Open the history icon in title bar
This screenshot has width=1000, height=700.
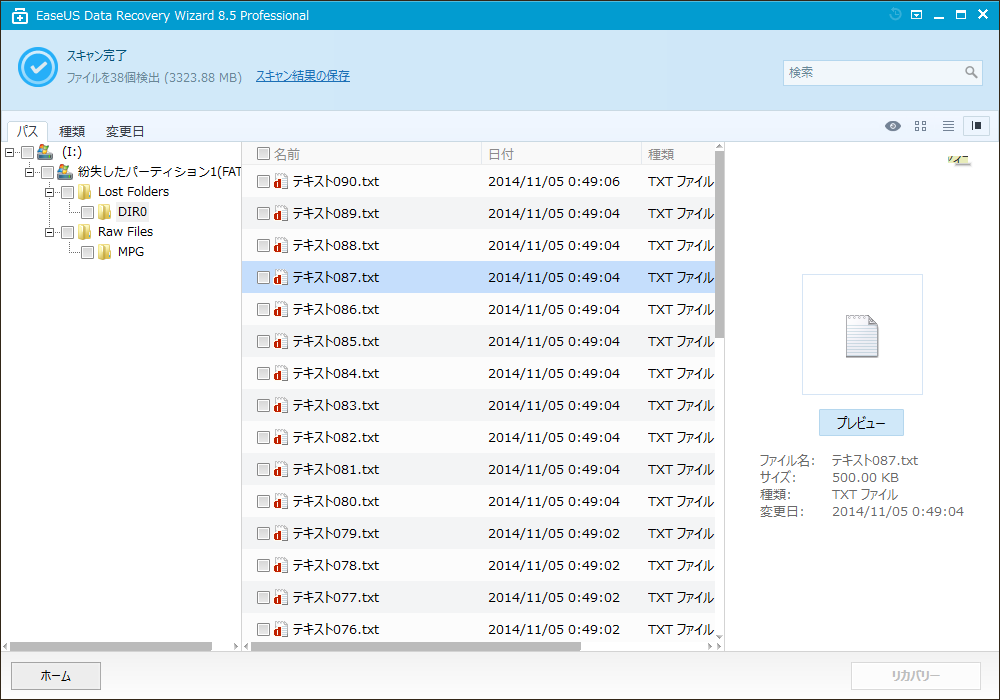(x=895, y=15)
